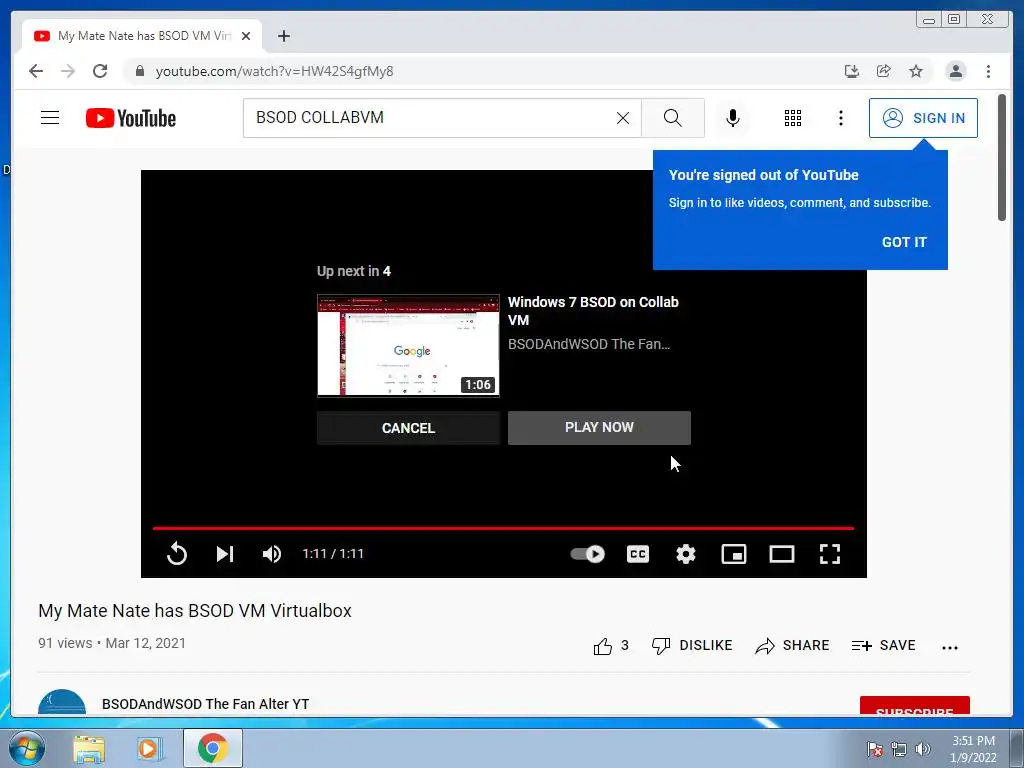Submit search with the magnifier button
Screen dimensions: 1024x768
pos(673,118)
